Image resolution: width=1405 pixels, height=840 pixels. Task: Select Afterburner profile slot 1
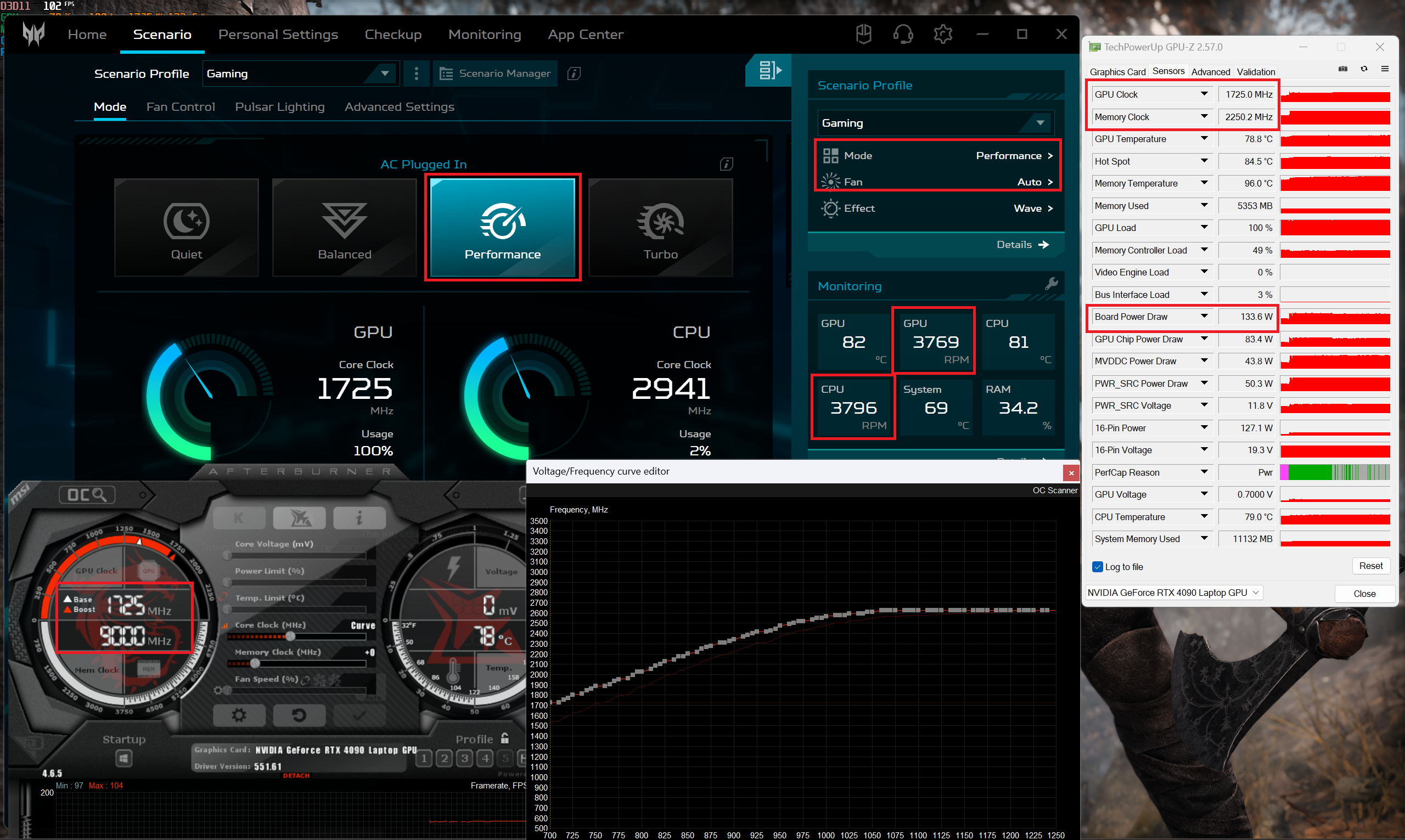424,758
